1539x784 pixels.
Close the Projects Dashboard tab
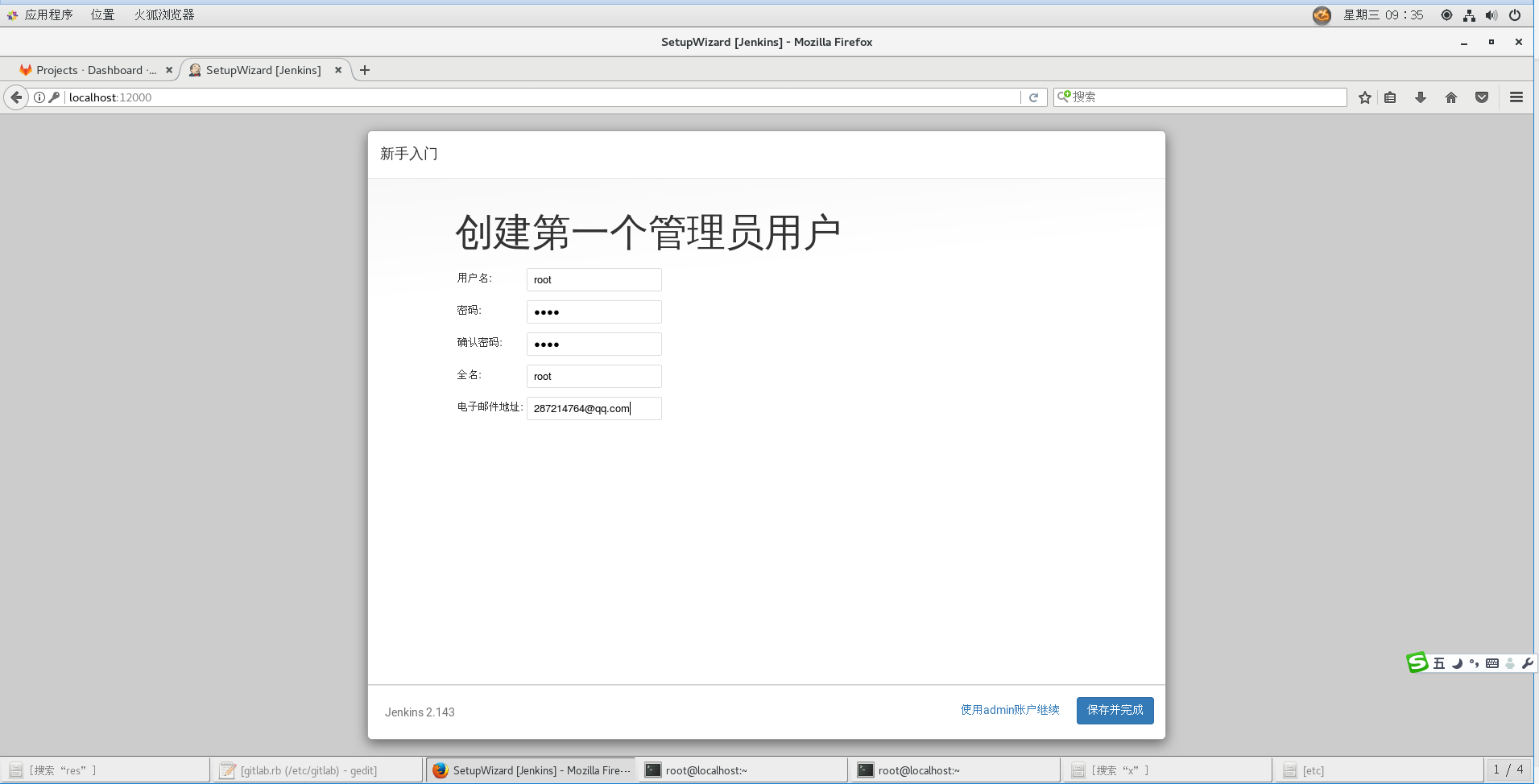[x=169, y=70]
